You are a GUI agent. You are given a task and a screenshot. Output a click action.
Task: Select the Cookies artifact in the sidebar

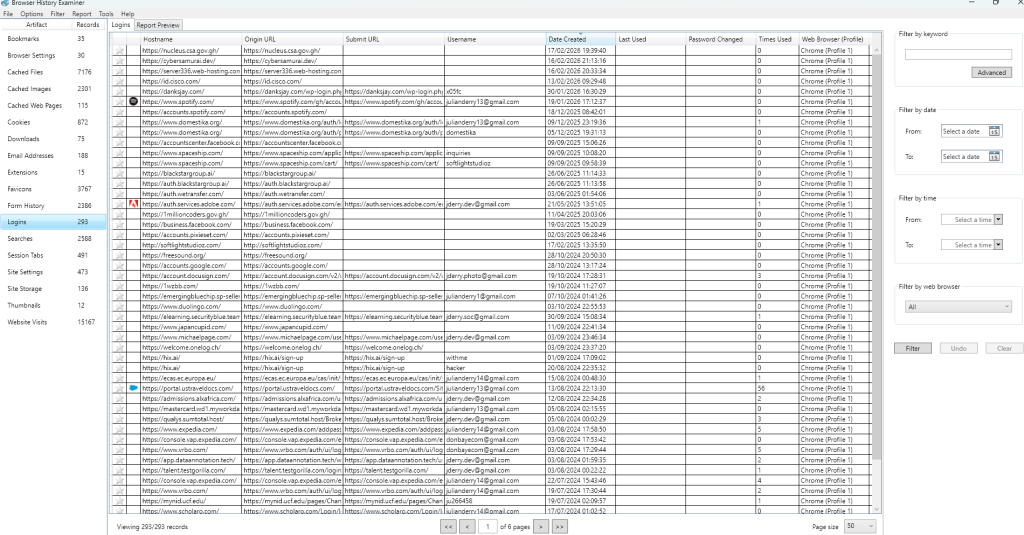20,121
